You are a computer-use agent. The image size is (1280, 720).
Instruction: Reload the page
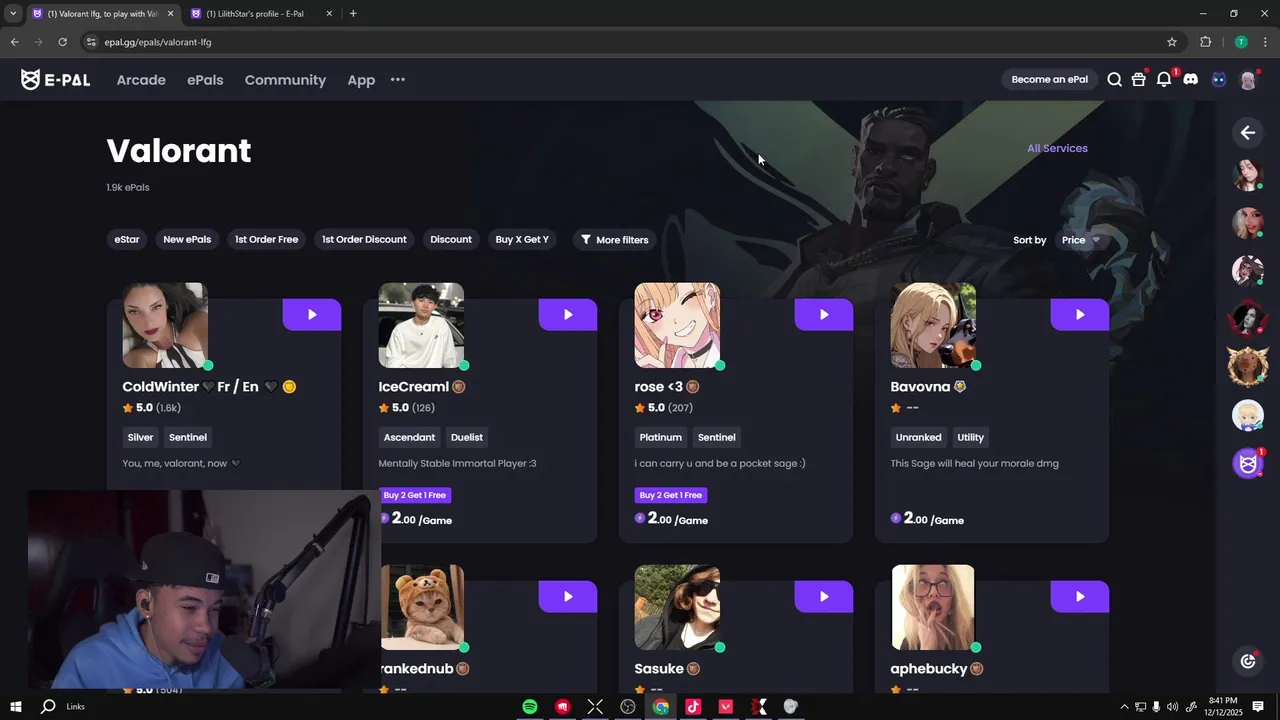click(62, 42)
